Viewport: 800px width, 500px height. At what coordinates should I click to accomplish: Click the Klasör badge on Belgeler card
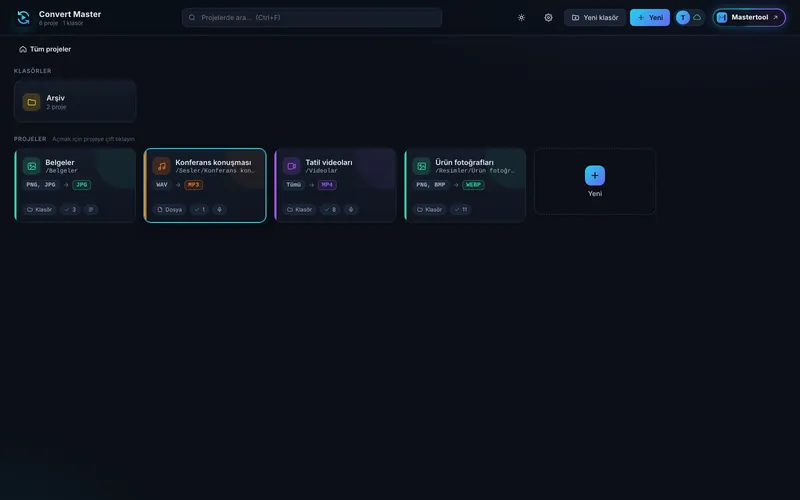39,209
